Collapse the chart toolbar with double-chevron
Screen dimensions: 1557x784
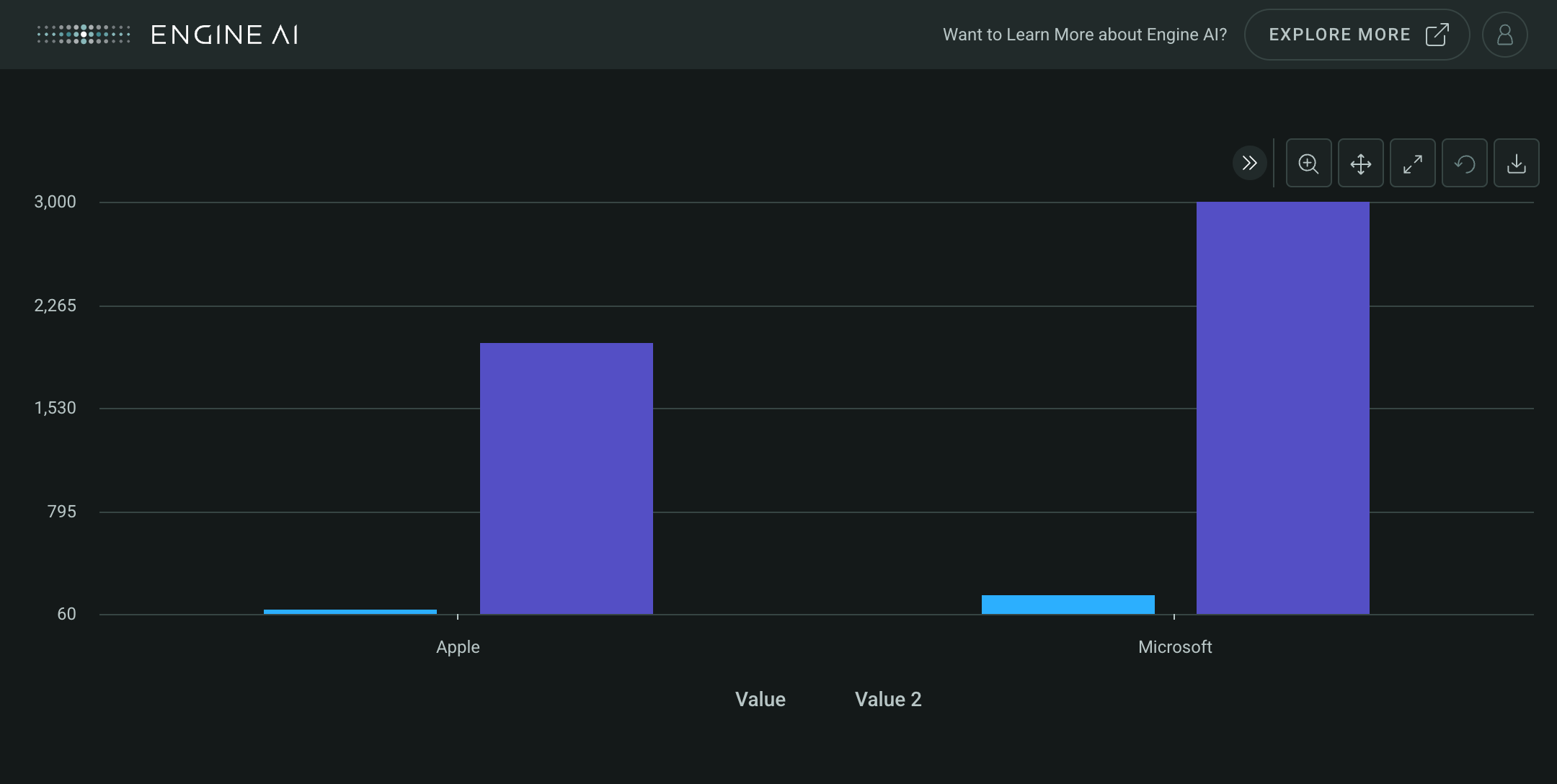[x=1249, y=163]
